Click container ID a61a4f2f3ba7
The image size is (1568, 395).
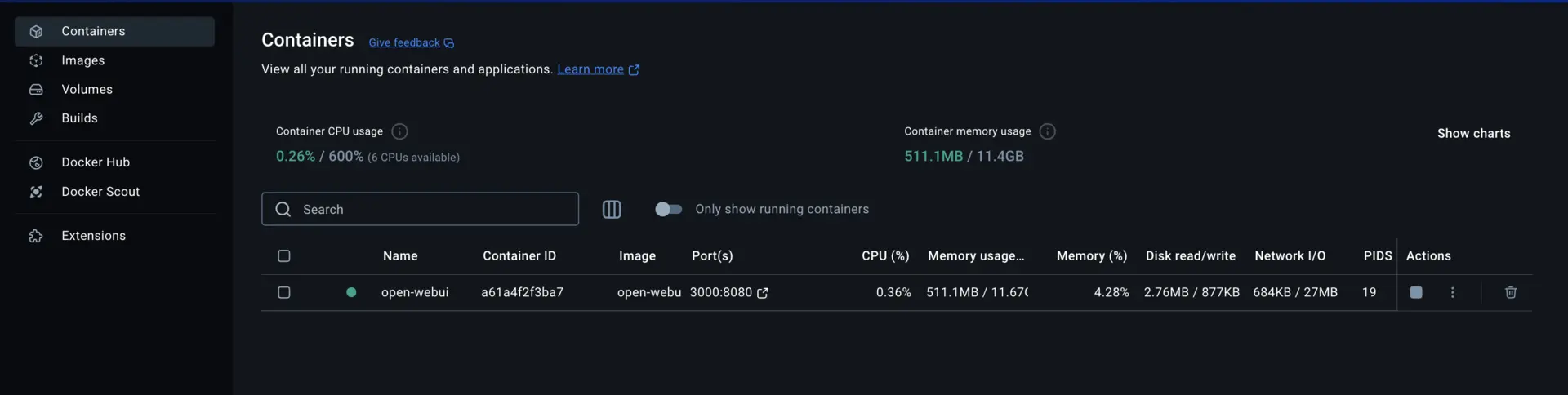[x=522, y=292]
